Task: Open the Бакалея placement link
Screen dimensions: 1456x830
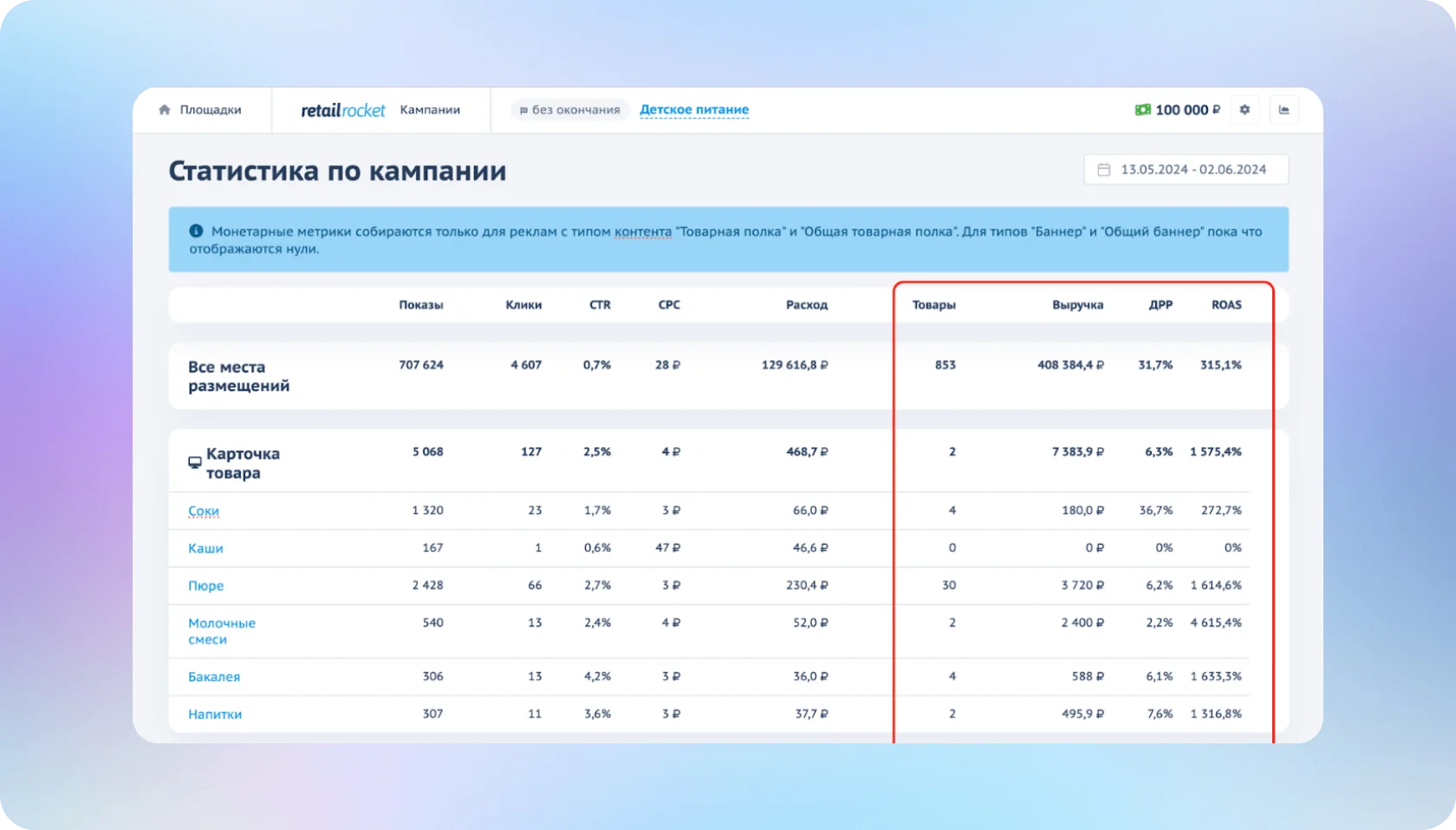Action: point(214,677)
